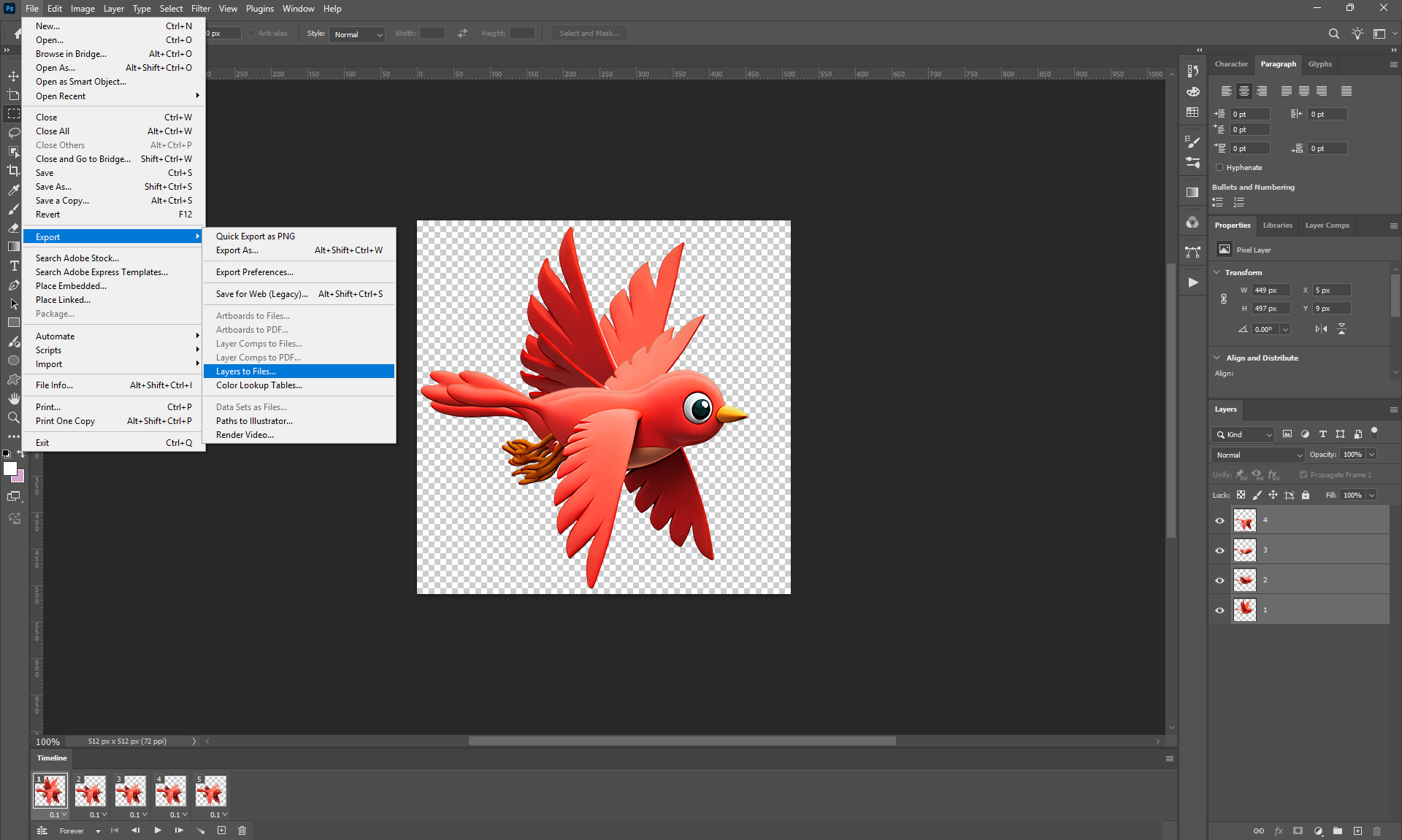Switch to the Glyphs tab
The image size is (1402, 840).
click(x=1319, y=64)
